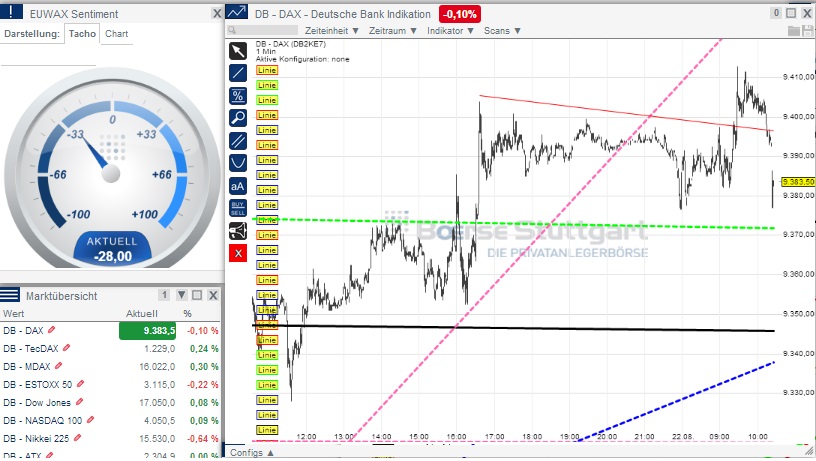Select the parallel channel lines tool
This screenshot has width=816, height=461.
coord(238,141)
